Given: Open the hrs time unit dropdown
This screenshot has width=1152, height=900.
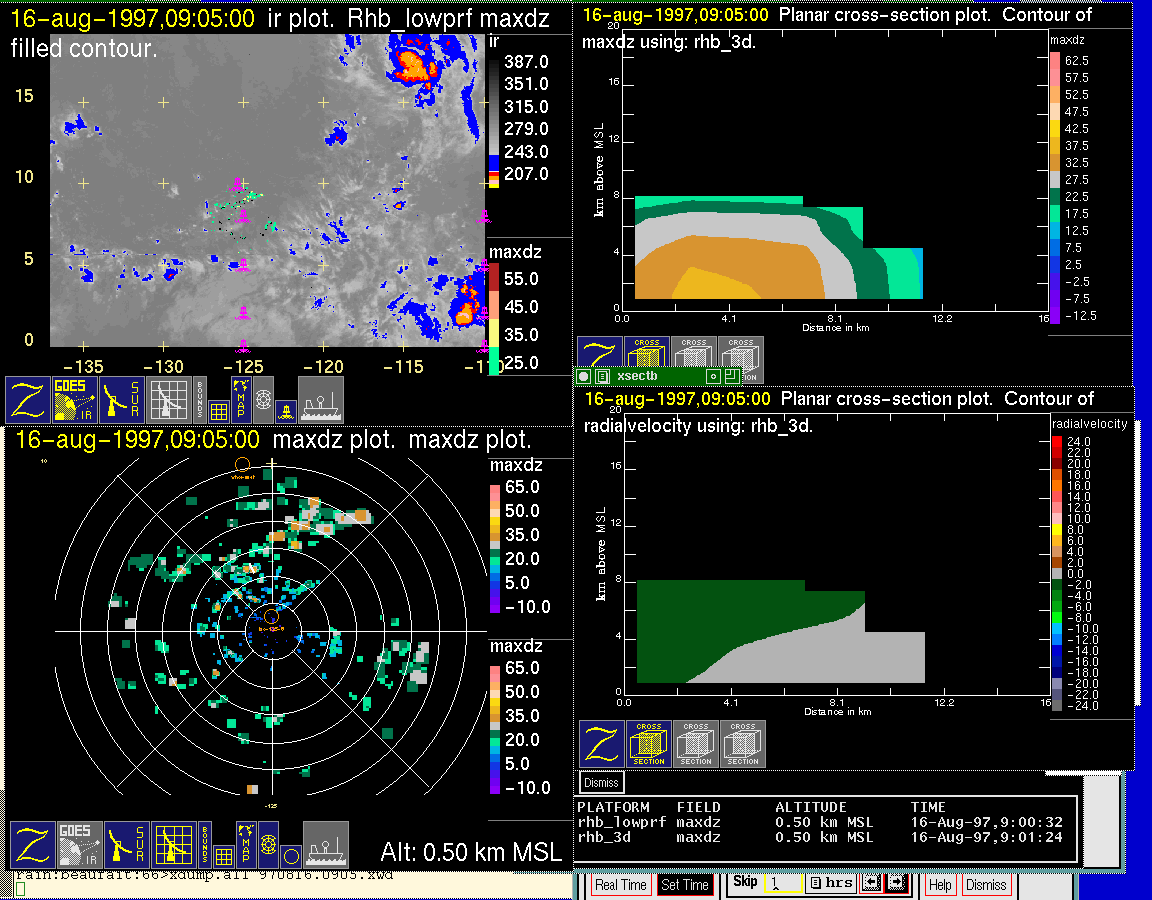Looking at the screenshot, I should tap(830, 884).
